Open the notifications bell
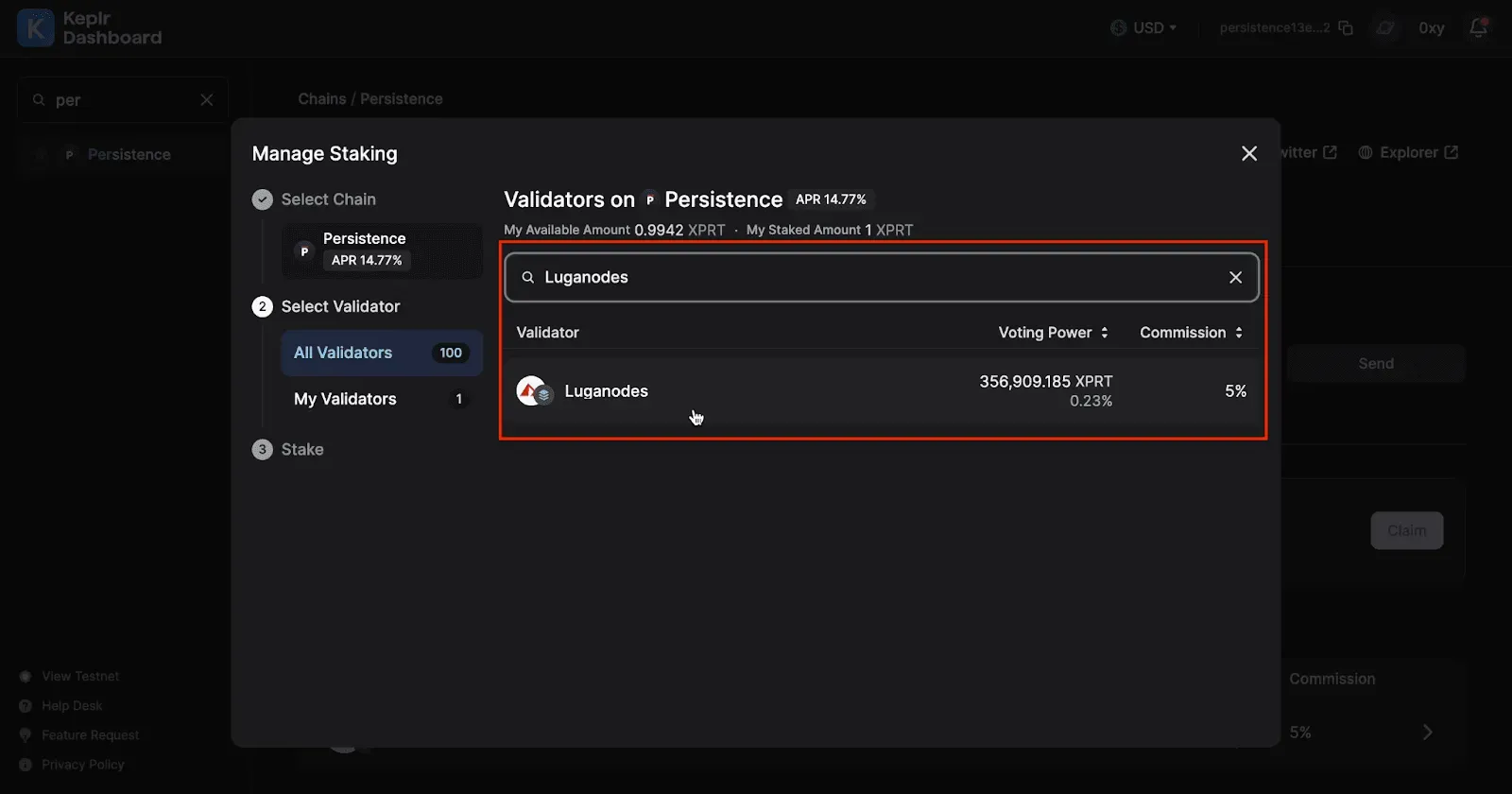Viewport: 1512px width, 794px height. [x=1478, y=27]
